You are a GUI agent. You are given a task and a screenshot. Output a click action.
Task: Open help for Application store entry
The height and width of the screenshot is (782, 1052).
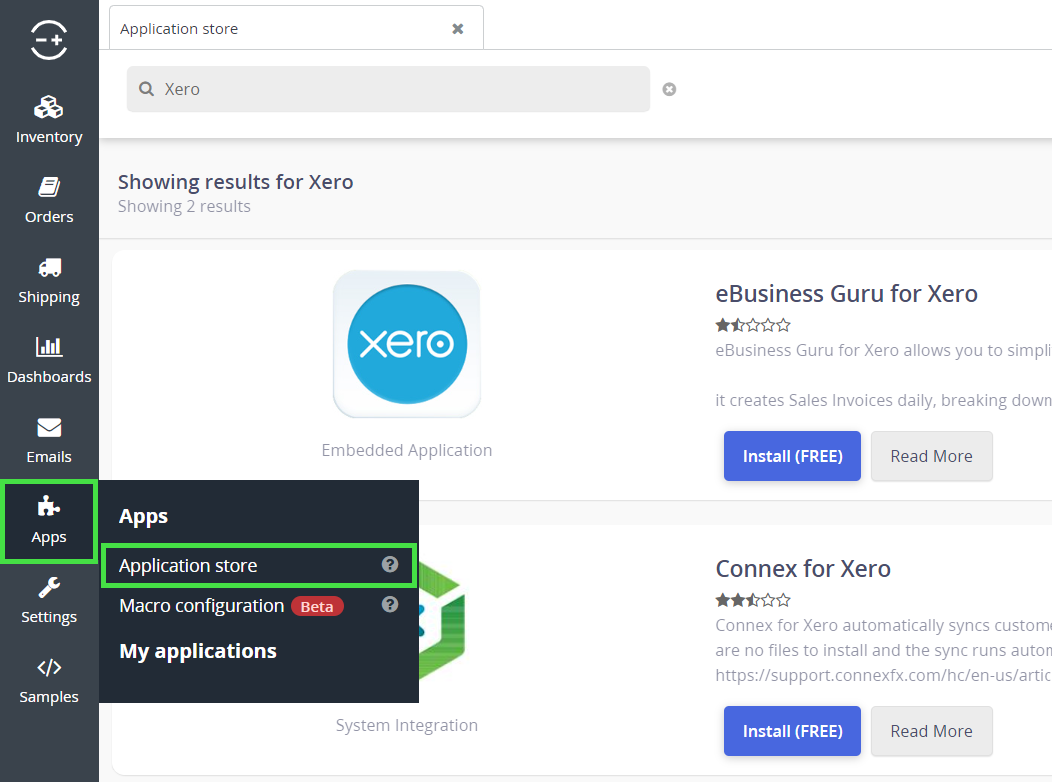tap(390, 565)
